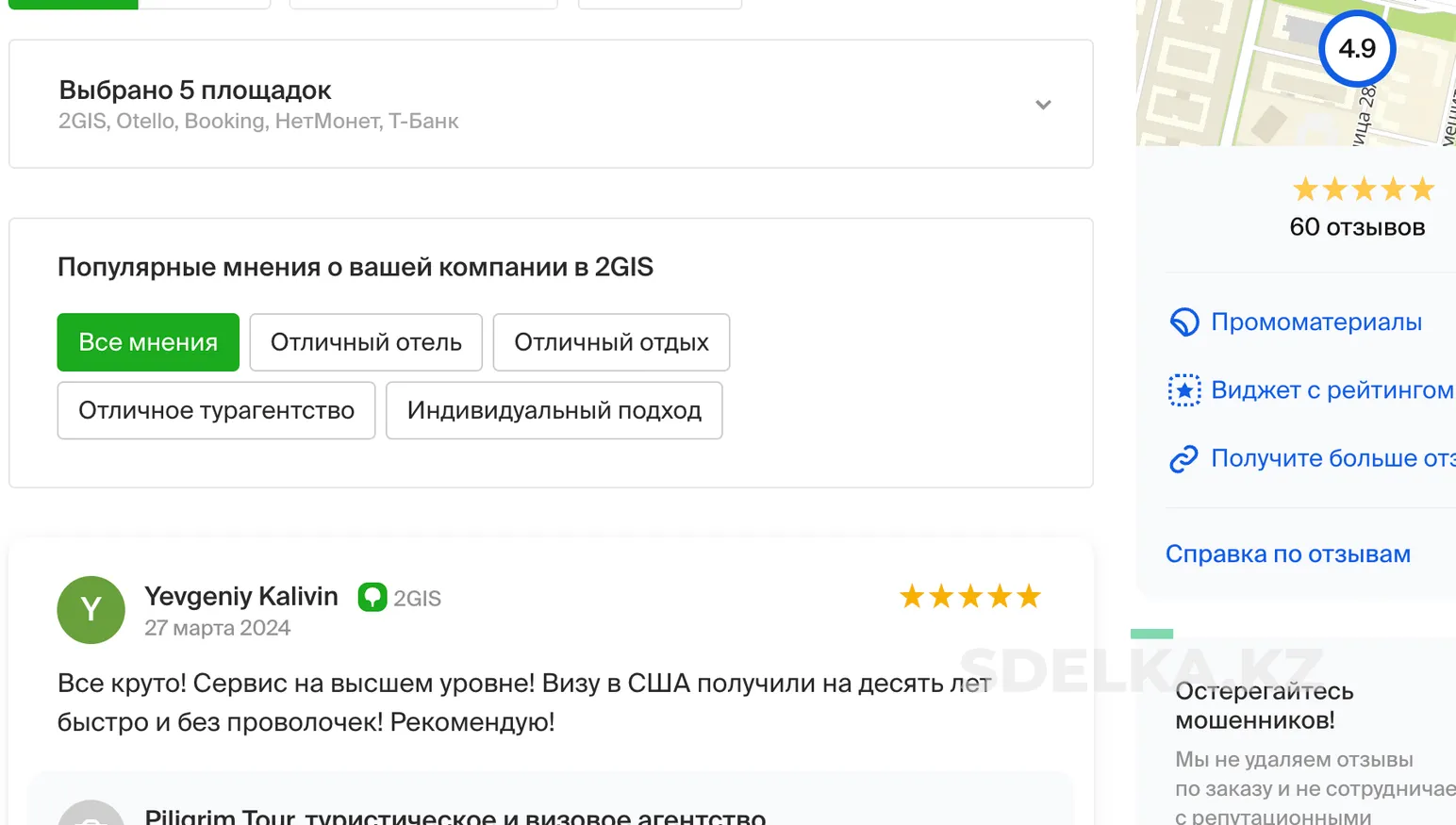Choose the 'Отличное турагентство' opinion chip

tap(216, 410)
